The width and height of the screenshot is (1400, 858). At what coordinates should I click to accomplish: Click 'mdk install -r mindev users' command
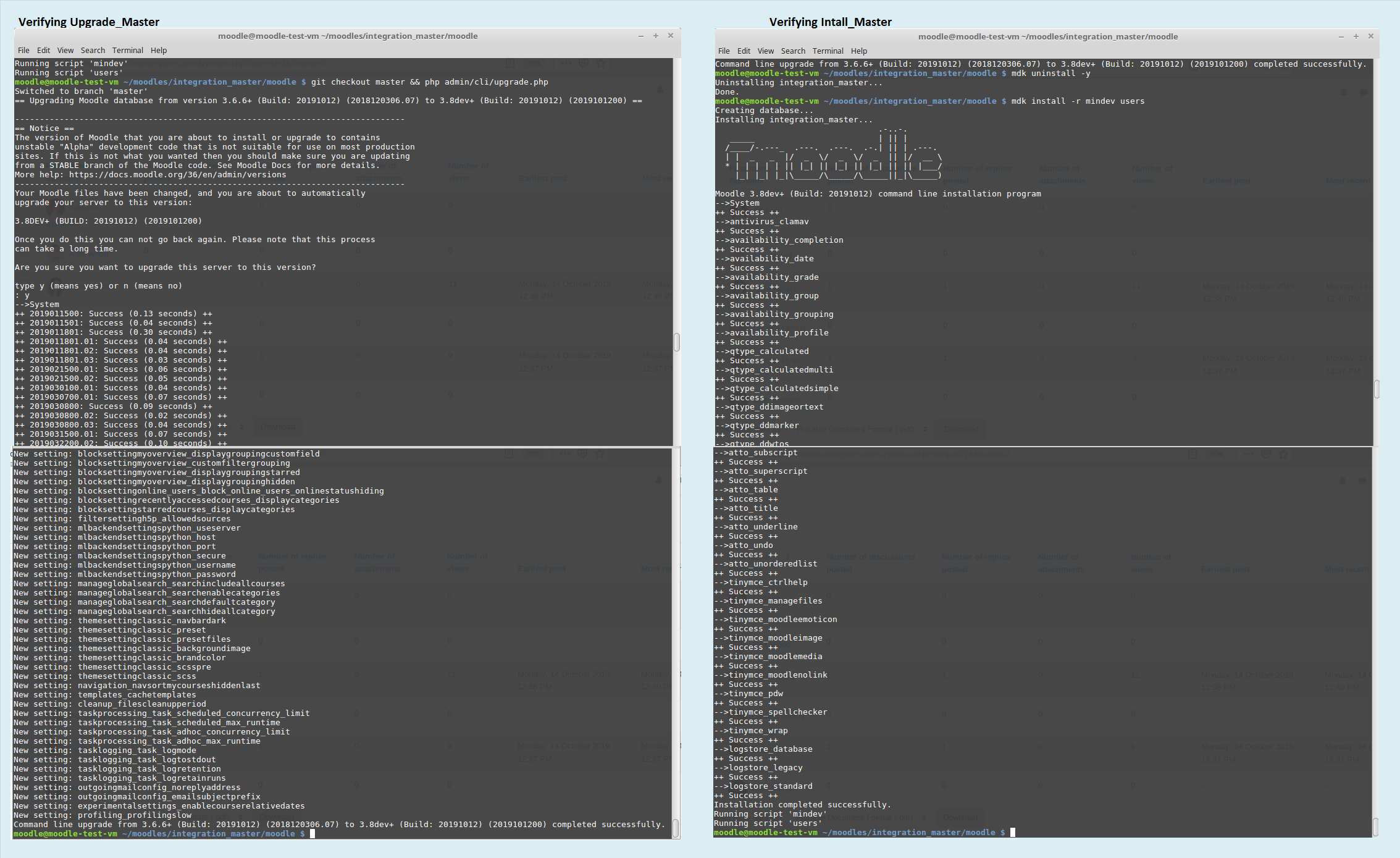pyautogui.click(x=930, y=101)
